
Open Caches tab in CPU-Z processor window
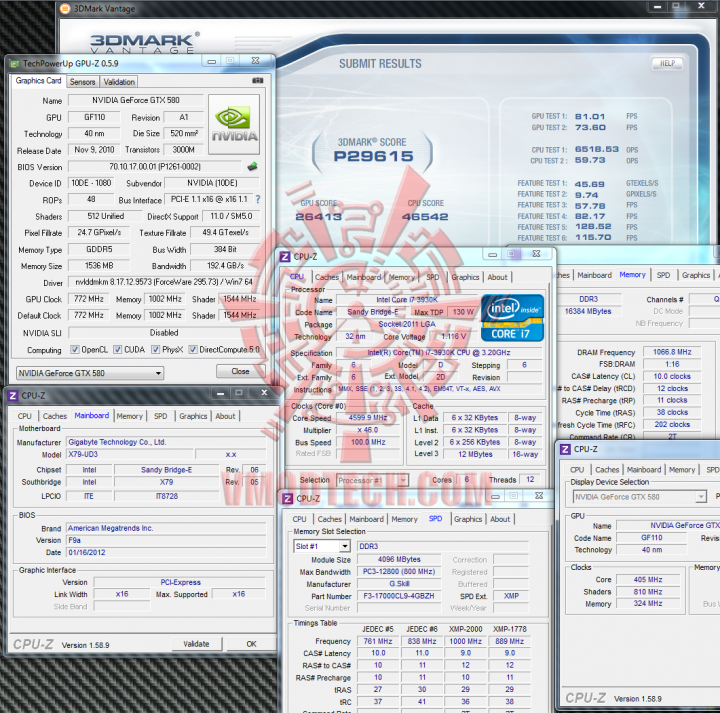coord(327,277)
